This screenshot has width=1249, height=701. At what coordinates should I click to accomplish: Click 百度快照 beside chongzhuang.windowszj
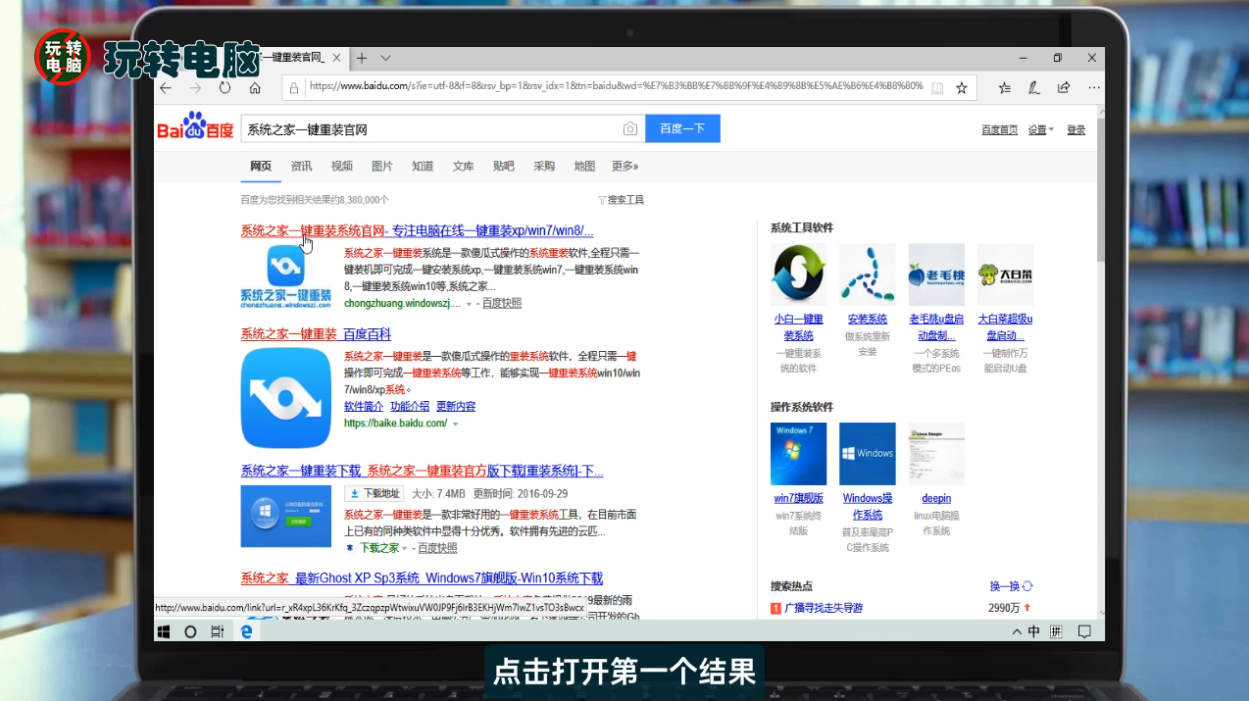(x=502, y=303)
